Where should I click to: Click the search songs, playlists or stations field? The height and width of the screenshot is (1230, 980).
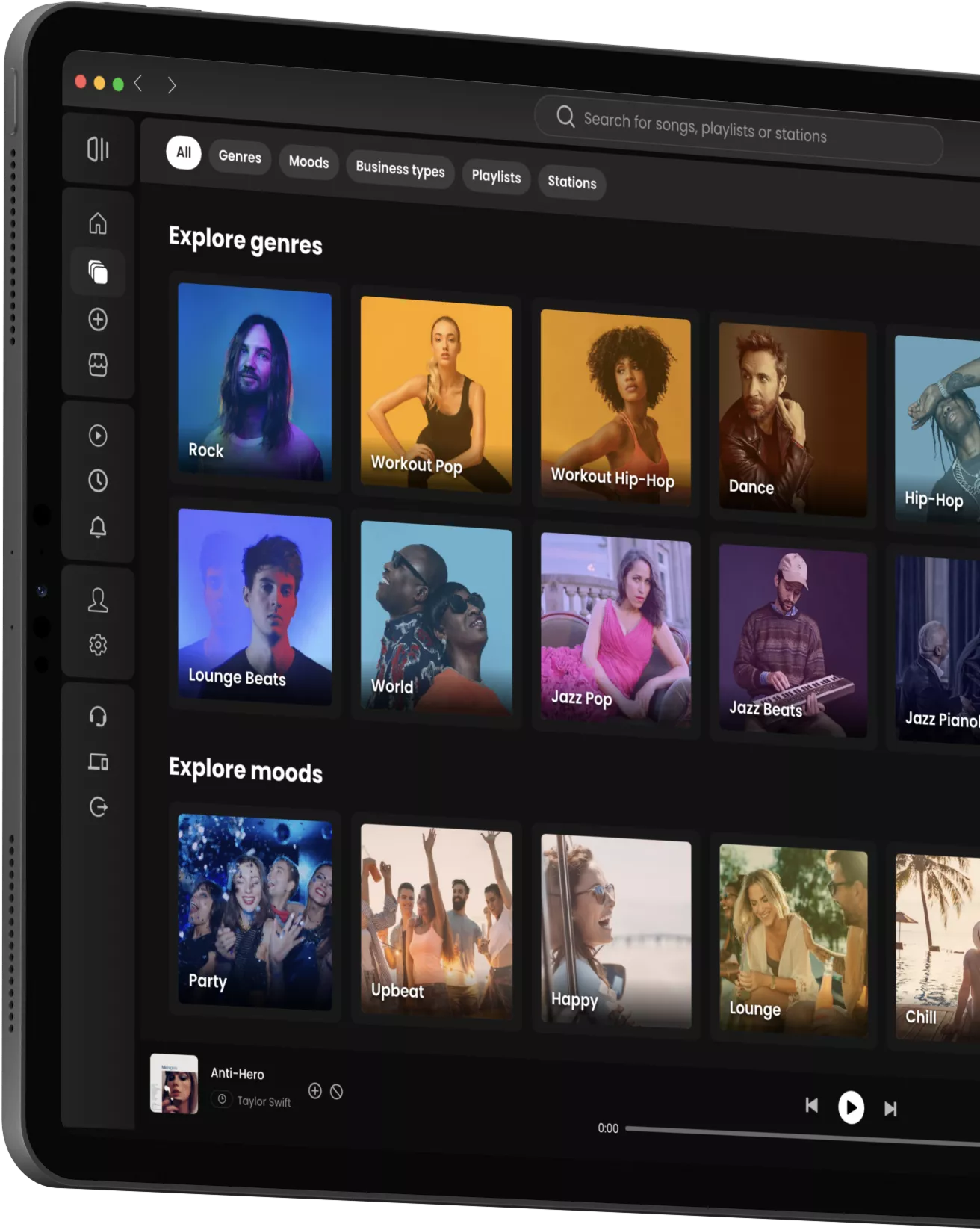click(739, 129)
